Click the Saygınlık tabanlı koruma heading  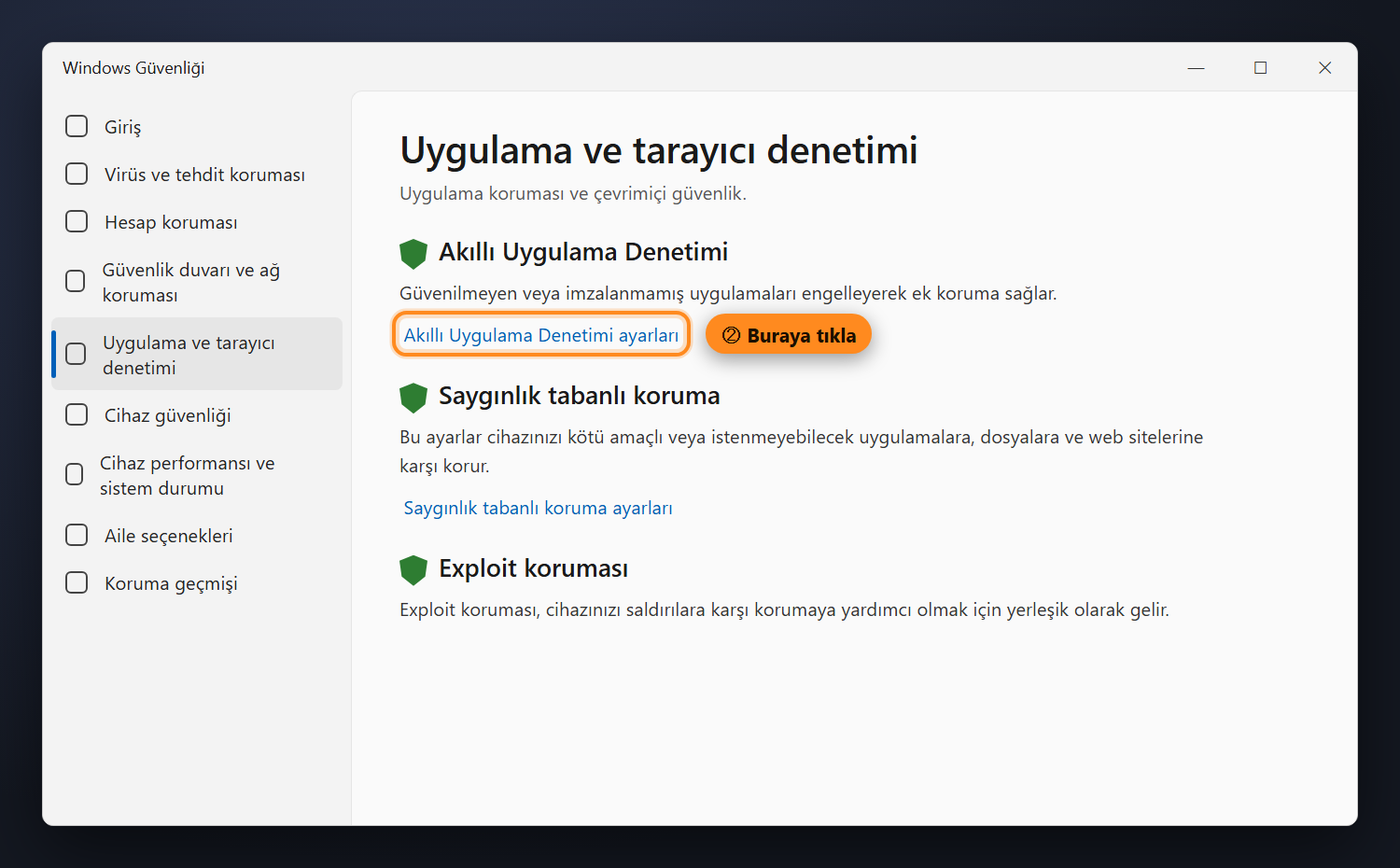click(580, 396)
